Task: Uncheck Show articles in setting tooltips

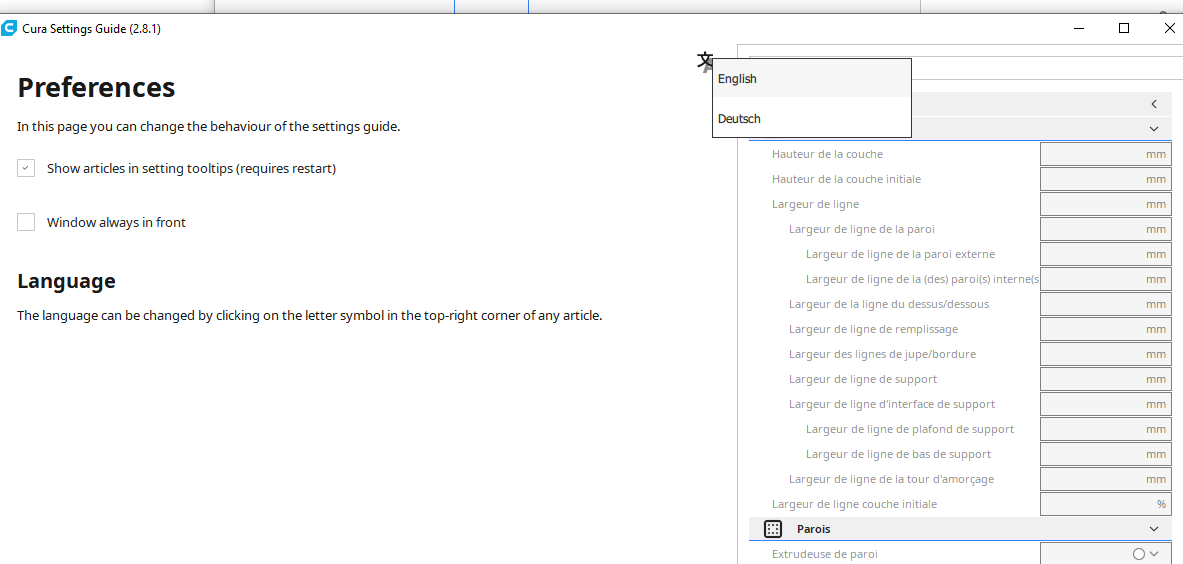Action: pos(26,168)
